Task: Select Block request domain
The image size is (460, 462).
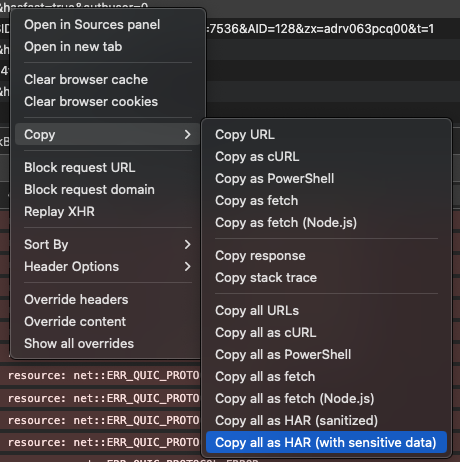Action: pos(89,189)
